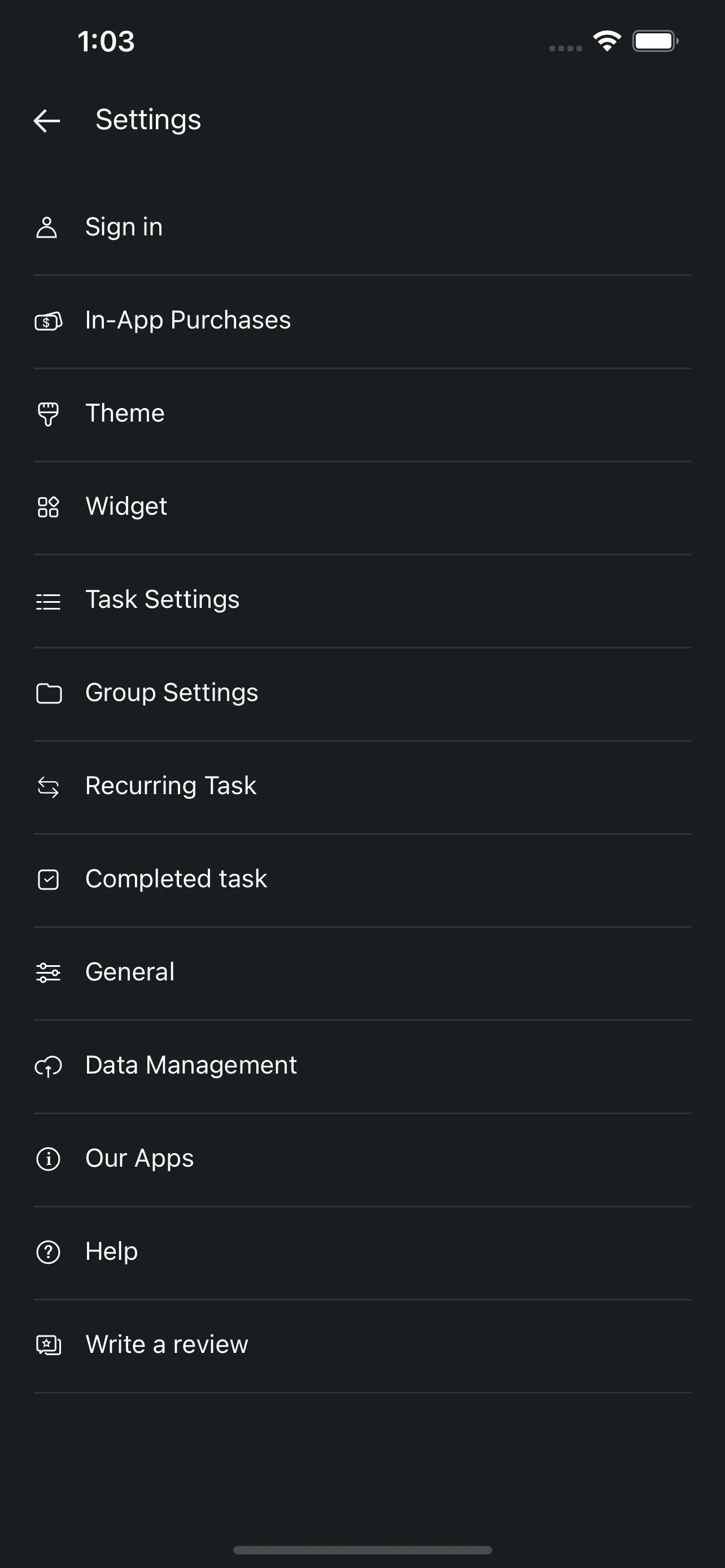Tap the checkbox icon for Completed task
725x1568 pixels.
48,879
